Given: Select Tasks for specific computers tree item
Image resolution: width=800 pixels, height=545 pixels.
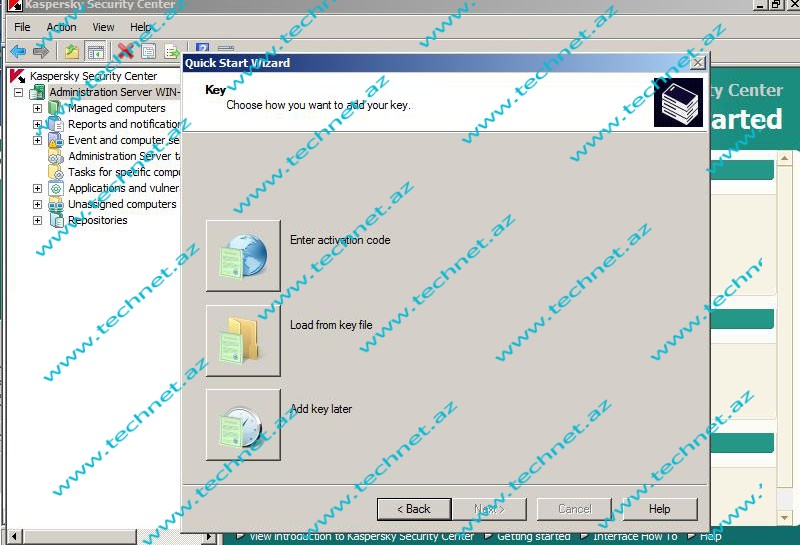Looking at the screenshot, I should [123, 172].
